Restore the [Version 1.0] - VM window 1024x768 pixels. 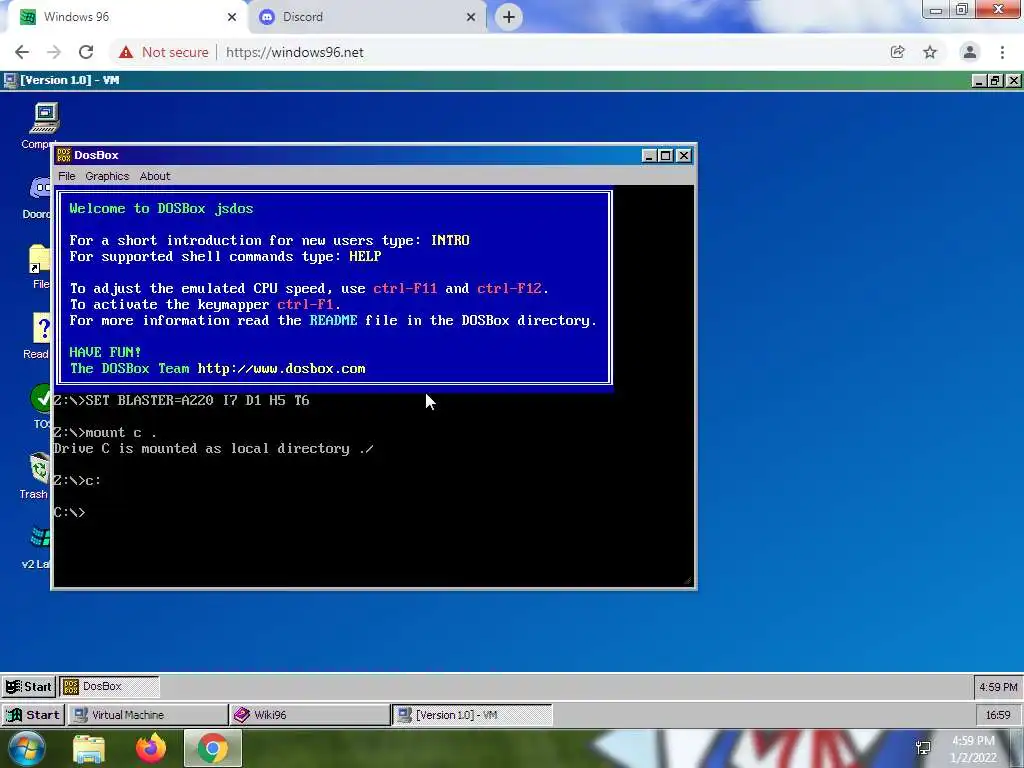pyautogui.click(x=995, y=80)
